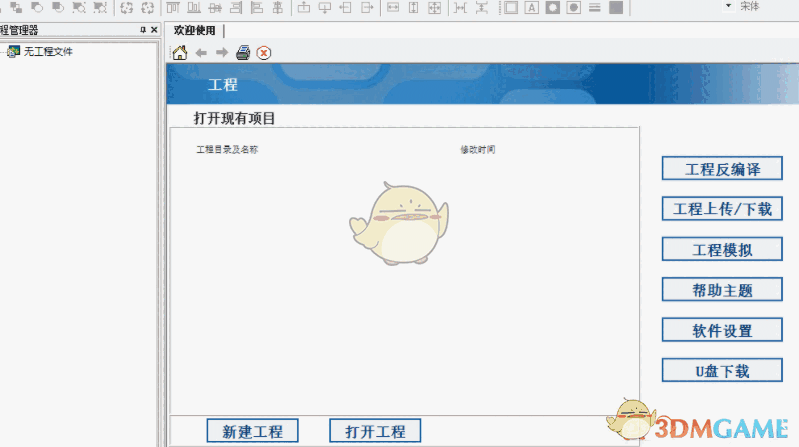Screen dimensions: 799x447
Task: Click the overlapping squares layer-order icon
Action: point(16,8)
